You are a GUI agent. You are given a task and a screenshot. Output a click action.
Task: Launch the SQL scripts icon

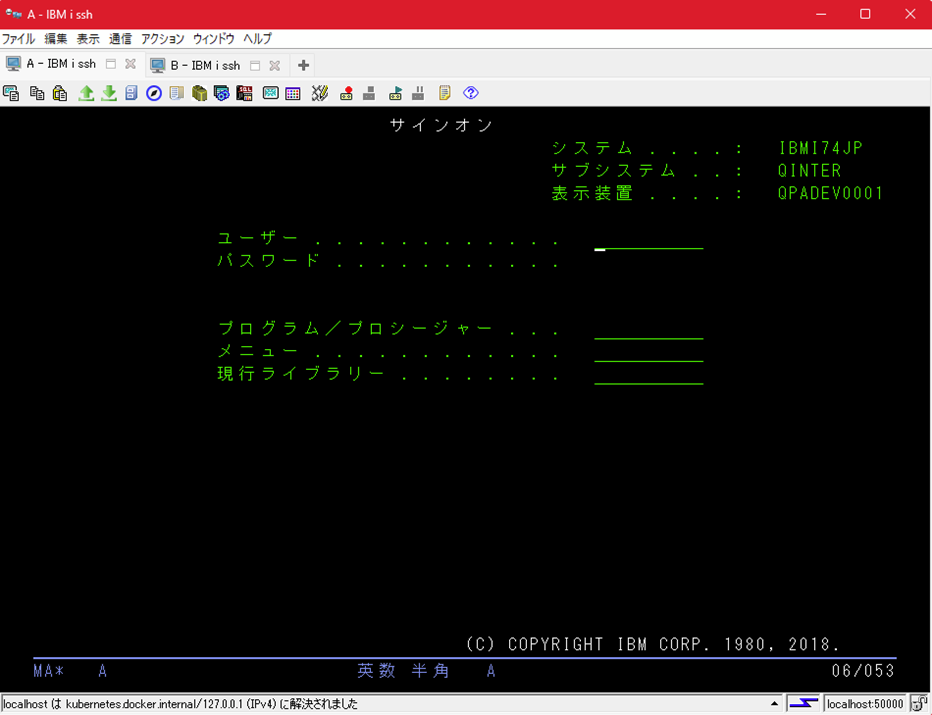[244, 93]
